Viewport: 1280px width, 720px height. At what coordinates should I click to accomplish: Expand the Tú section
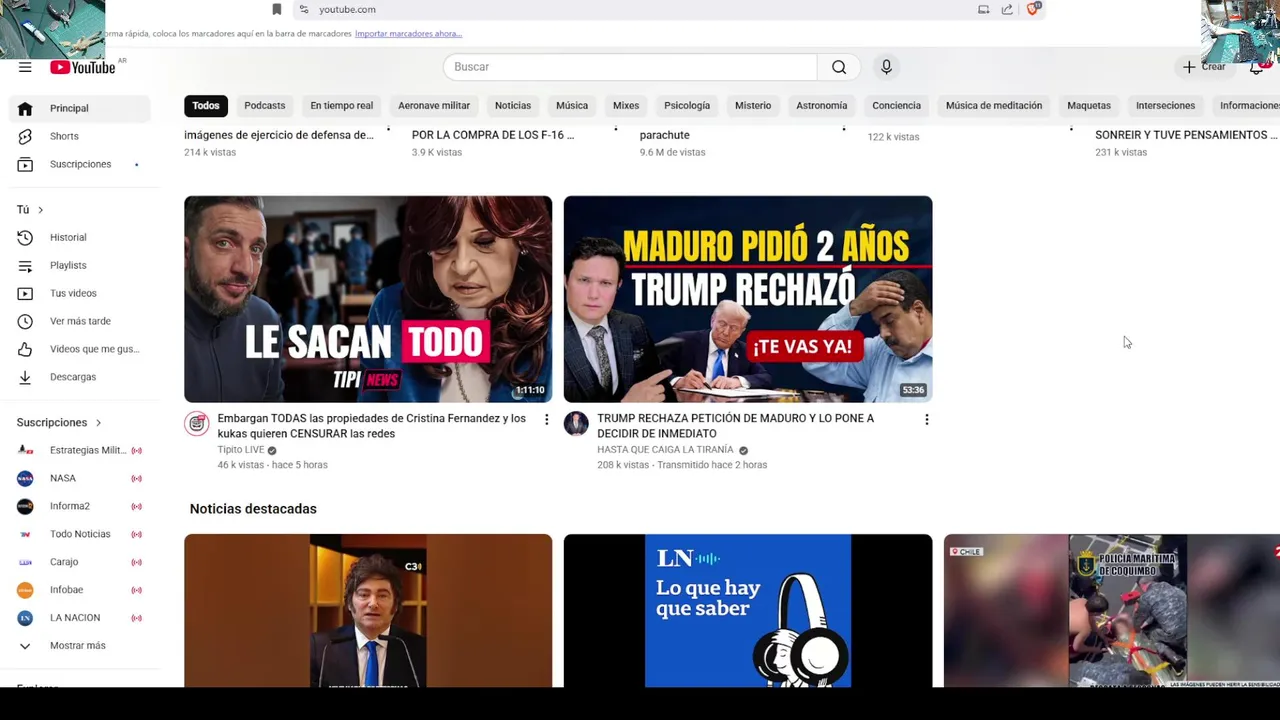pyautogui.click(x=30, y=209)
